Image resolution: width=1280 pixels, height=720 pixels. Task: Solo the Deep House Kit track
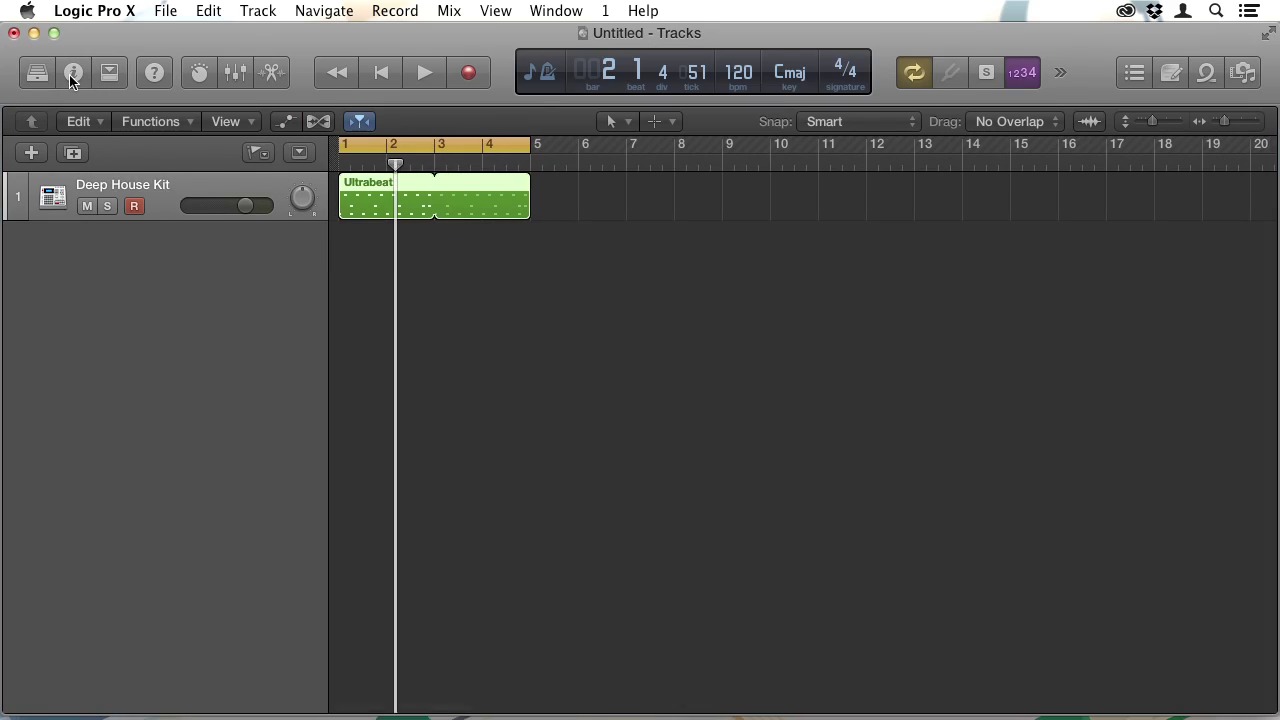[107, 206]
